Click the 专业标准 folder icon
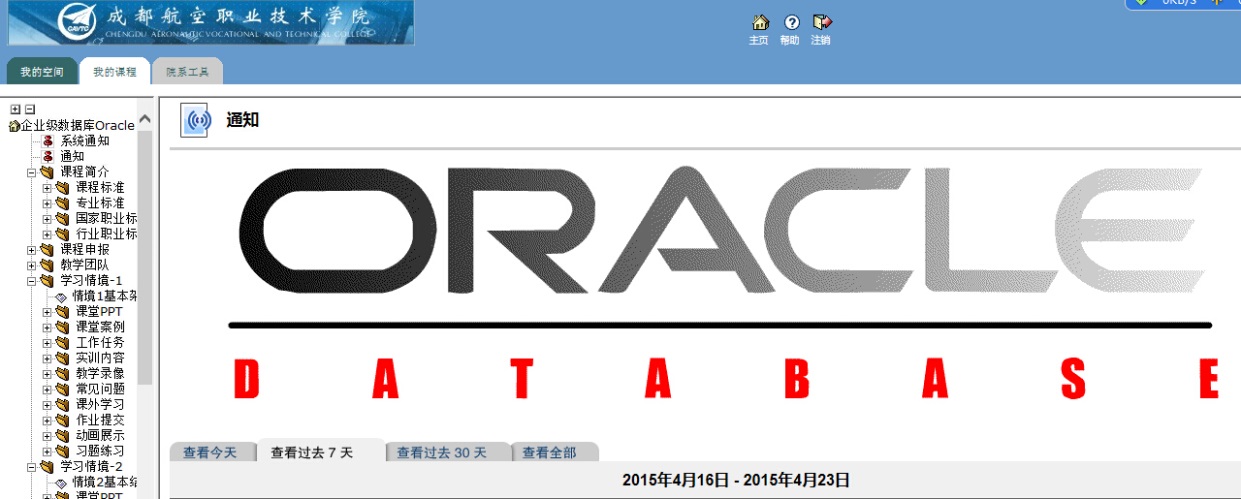Image resolution: width=1241 pixels, height=499 pixels. coord(63,203)
